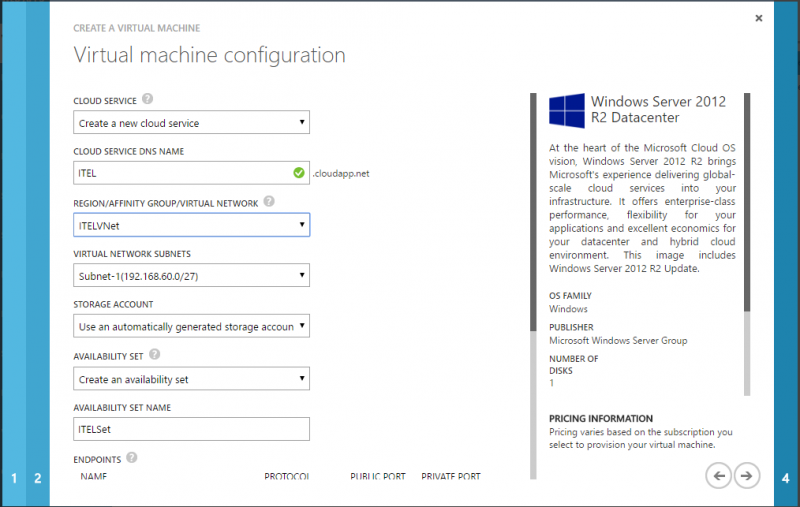Proceed with the right arrow next button
The image size is (800, 507).
(x=747, y=476)
